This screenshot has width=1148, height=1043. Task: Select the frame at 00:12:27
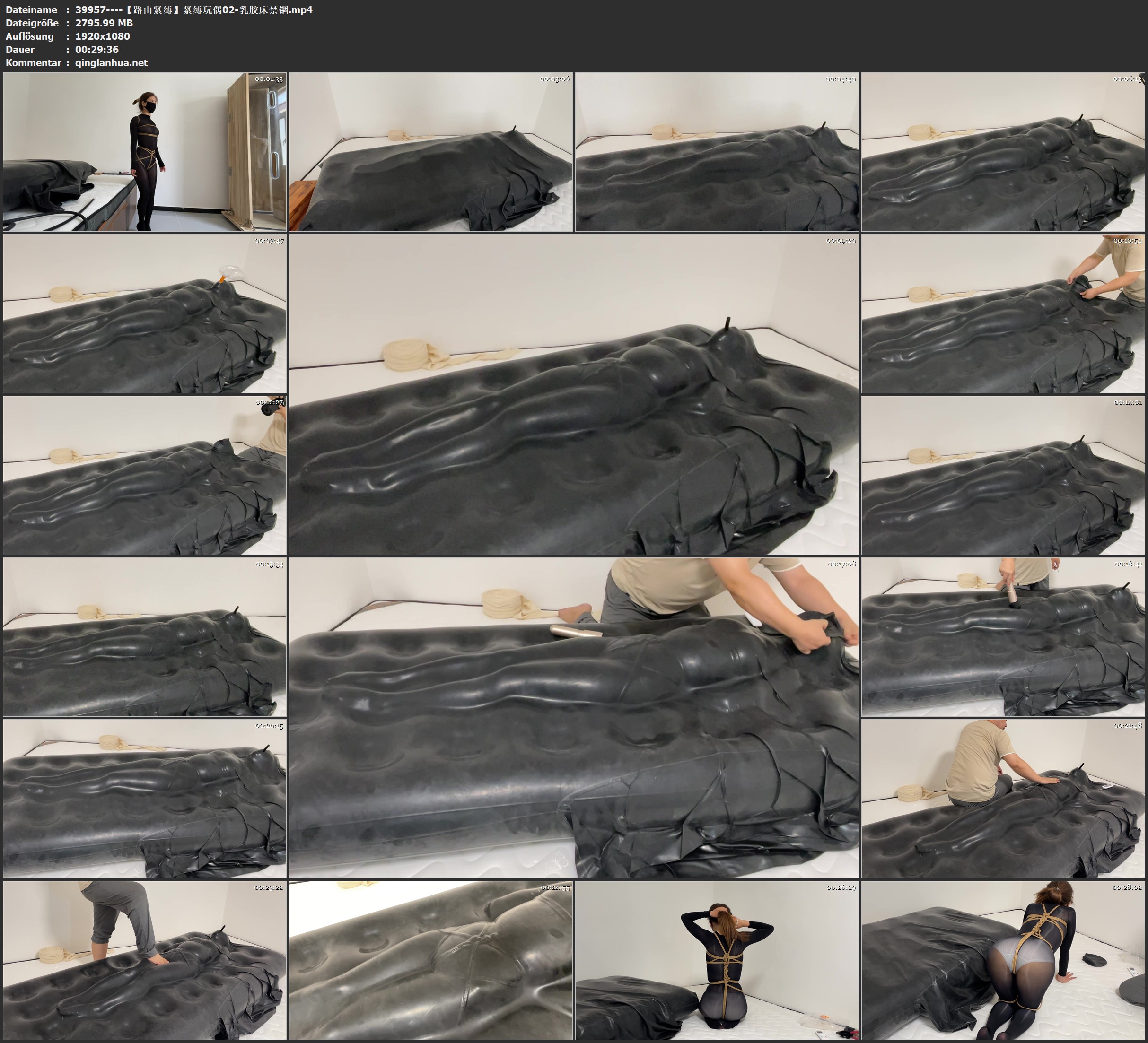tap(145, 475)
